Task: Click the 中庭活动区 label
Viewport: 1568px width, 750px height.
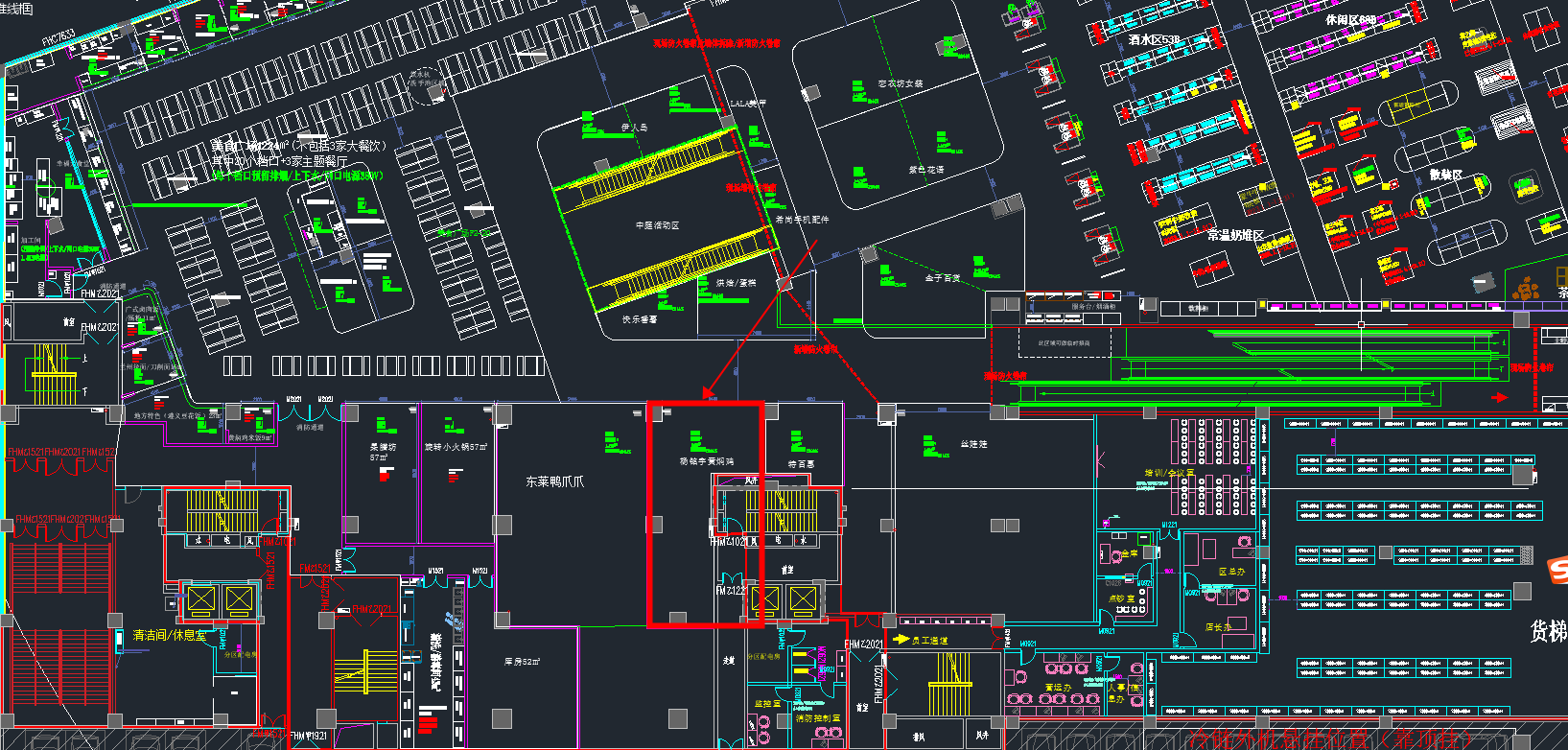Action: tap(657, 225)
